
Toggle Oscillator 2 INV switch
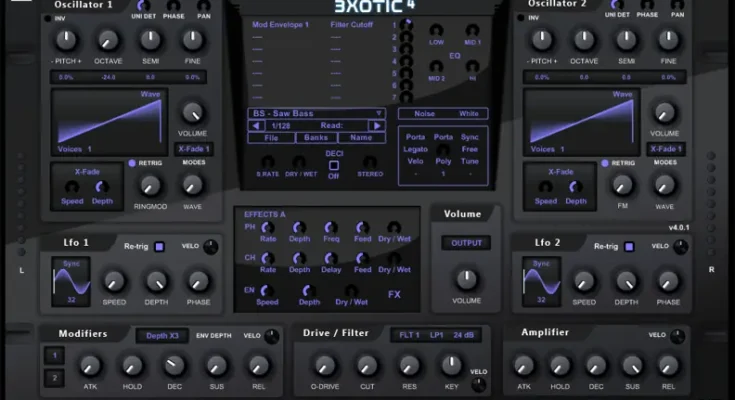coord(521,18)
